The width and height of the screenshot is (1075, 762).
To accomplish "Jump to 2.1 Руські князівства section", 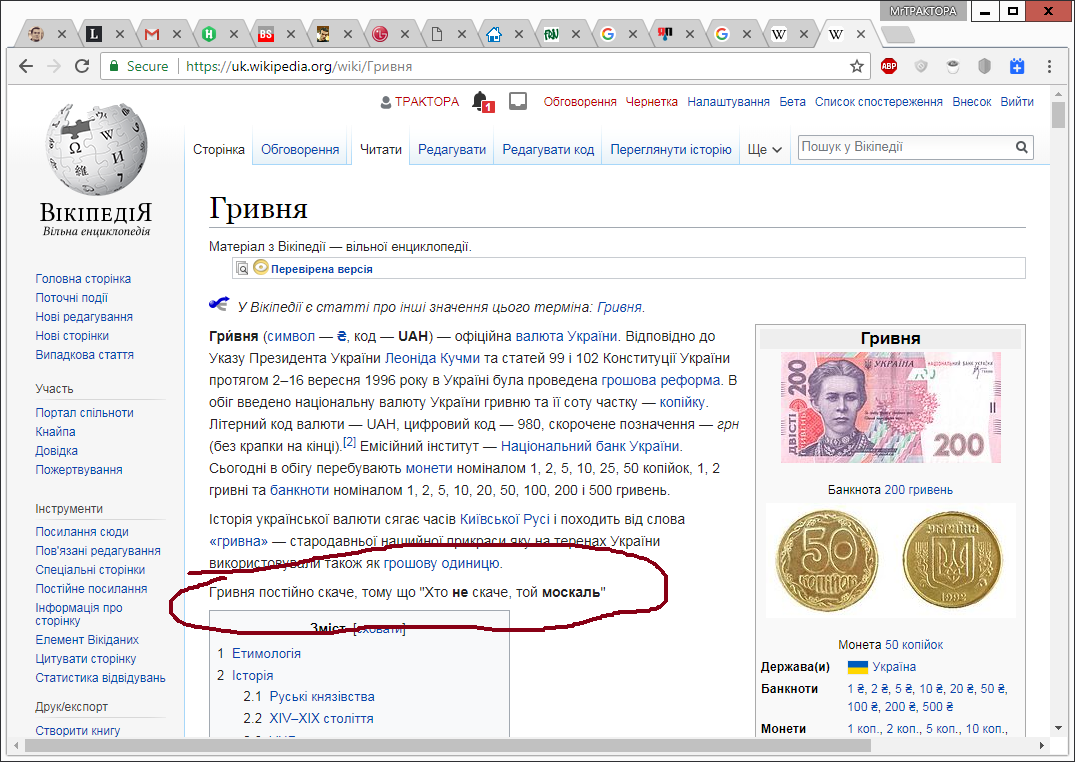I will pyautogui.click(x=322, y=697).
